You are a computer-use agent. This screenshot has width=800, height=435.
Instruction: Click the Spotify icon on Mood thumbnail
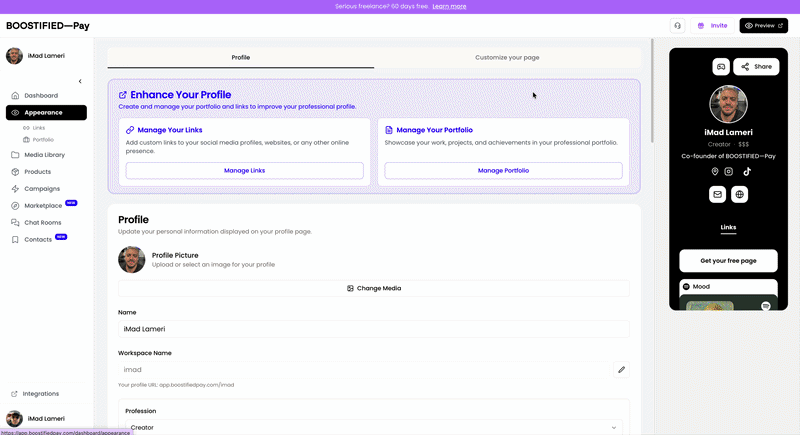[x=765, y=306]
